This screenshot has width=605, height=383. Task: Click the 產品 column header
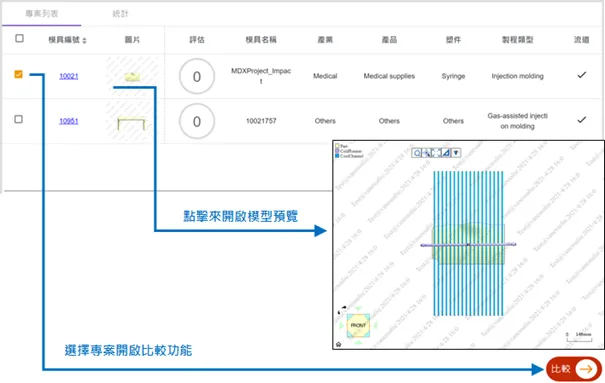click(x=389, y=40)
